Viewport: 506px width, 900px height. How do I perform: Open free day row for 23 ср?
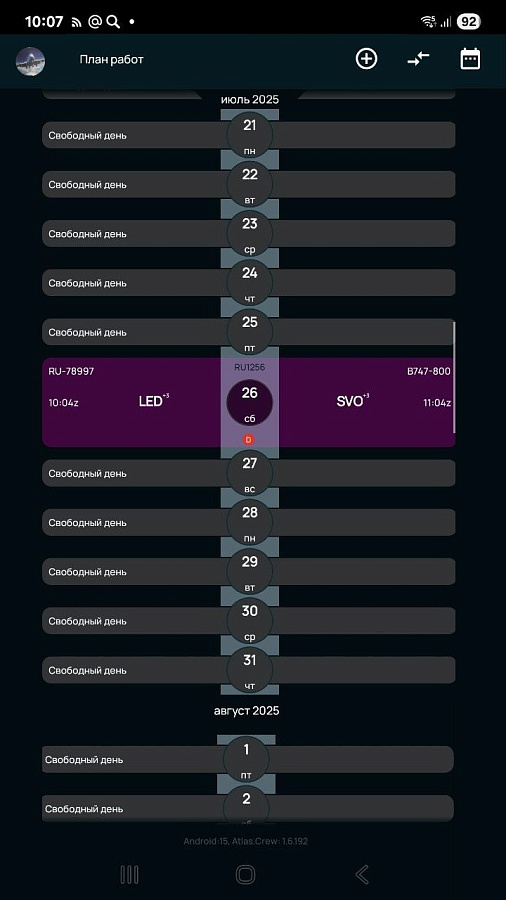point(248,234)
